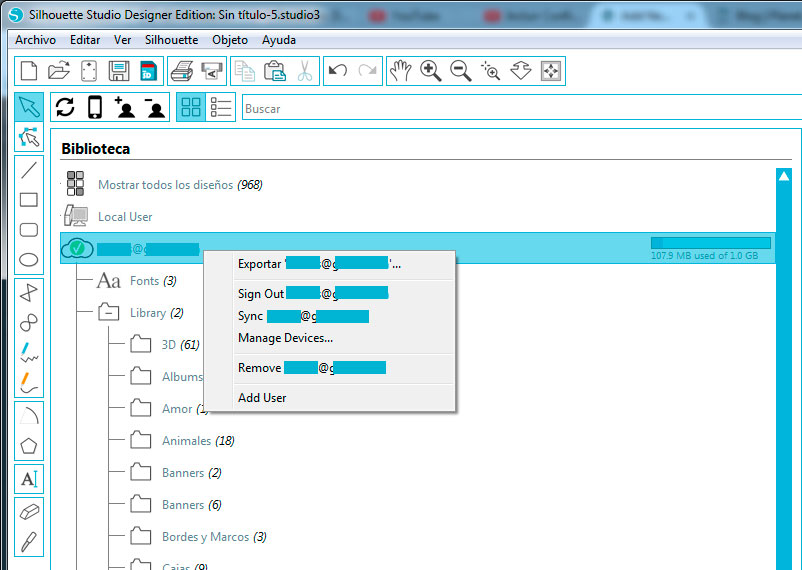Open the Ayuda menu
802x570 pixels.
pos(279,40)
